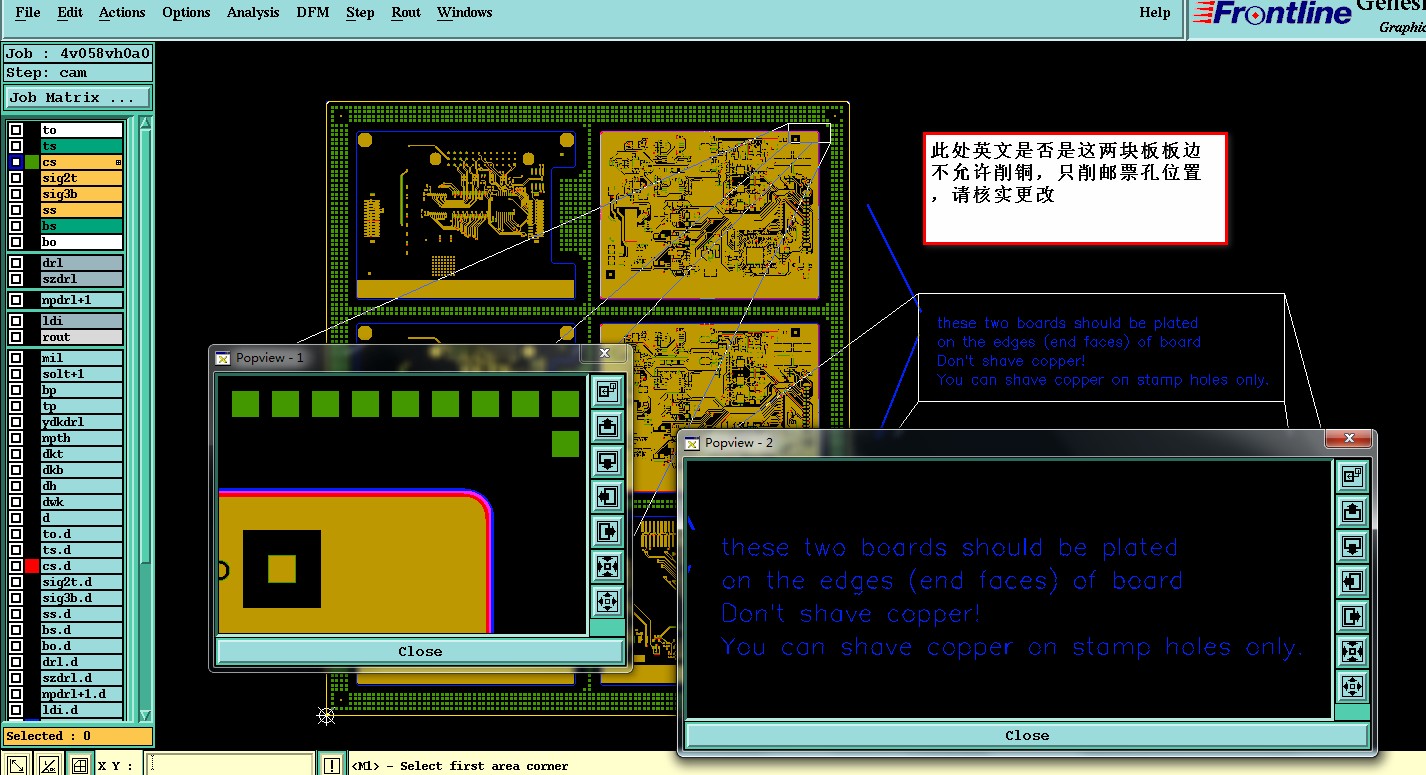Pan left in Popview 1
Image resolution: width=1426 pixels, height=775 pixels.
[x=606, y=496]
